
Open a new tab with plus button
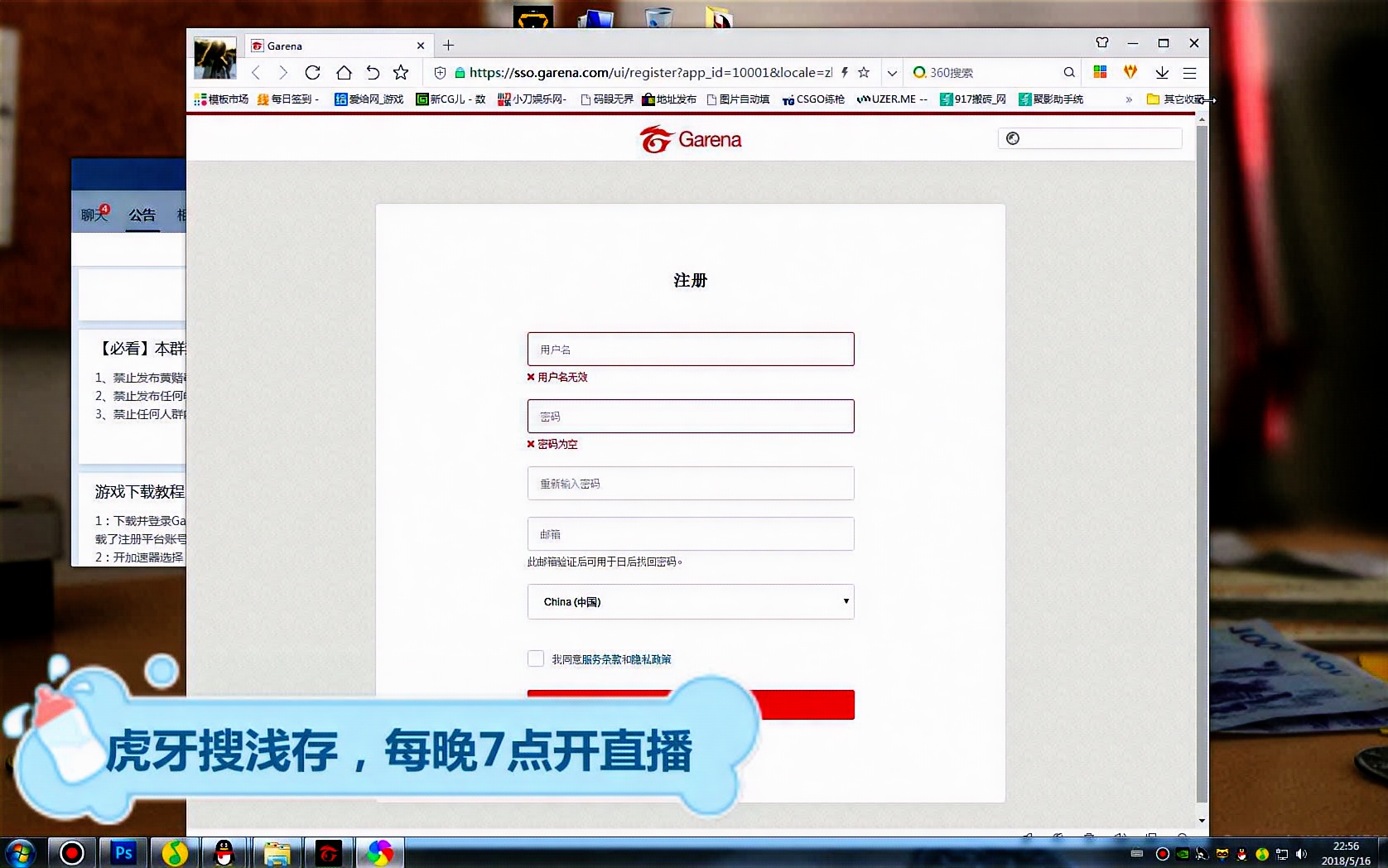point(448,46)
